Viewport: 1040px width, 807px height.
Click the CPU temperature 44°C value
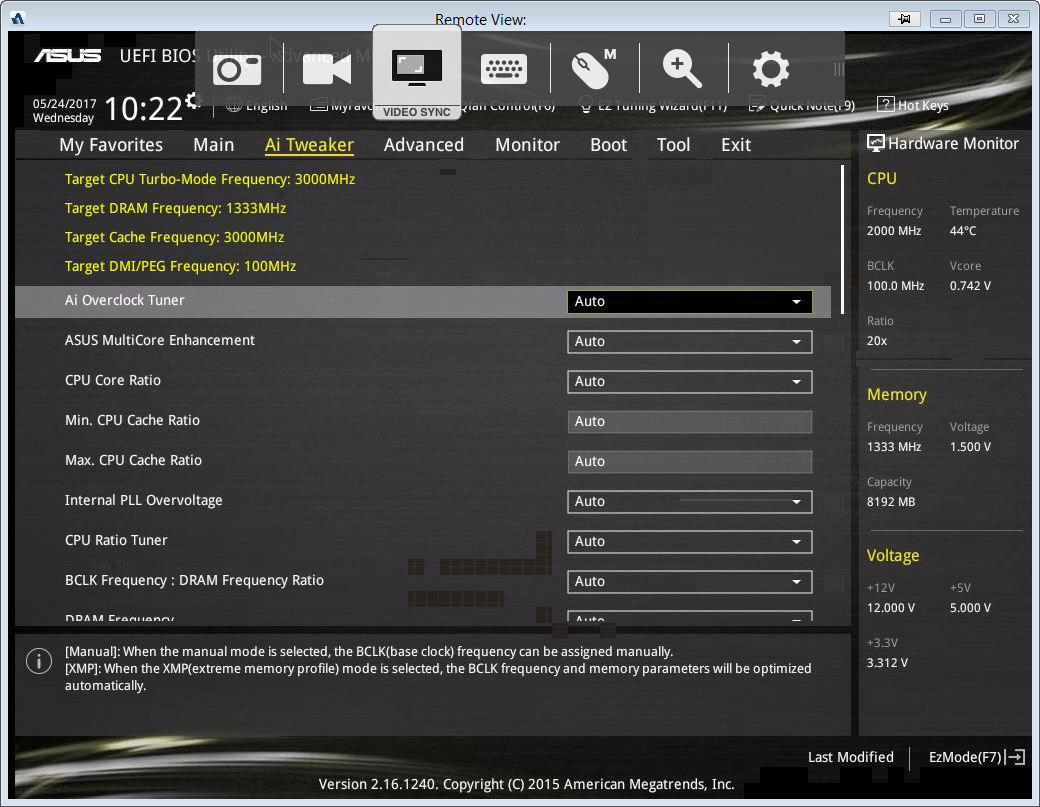pyautogui.click(x=962, y=231)
